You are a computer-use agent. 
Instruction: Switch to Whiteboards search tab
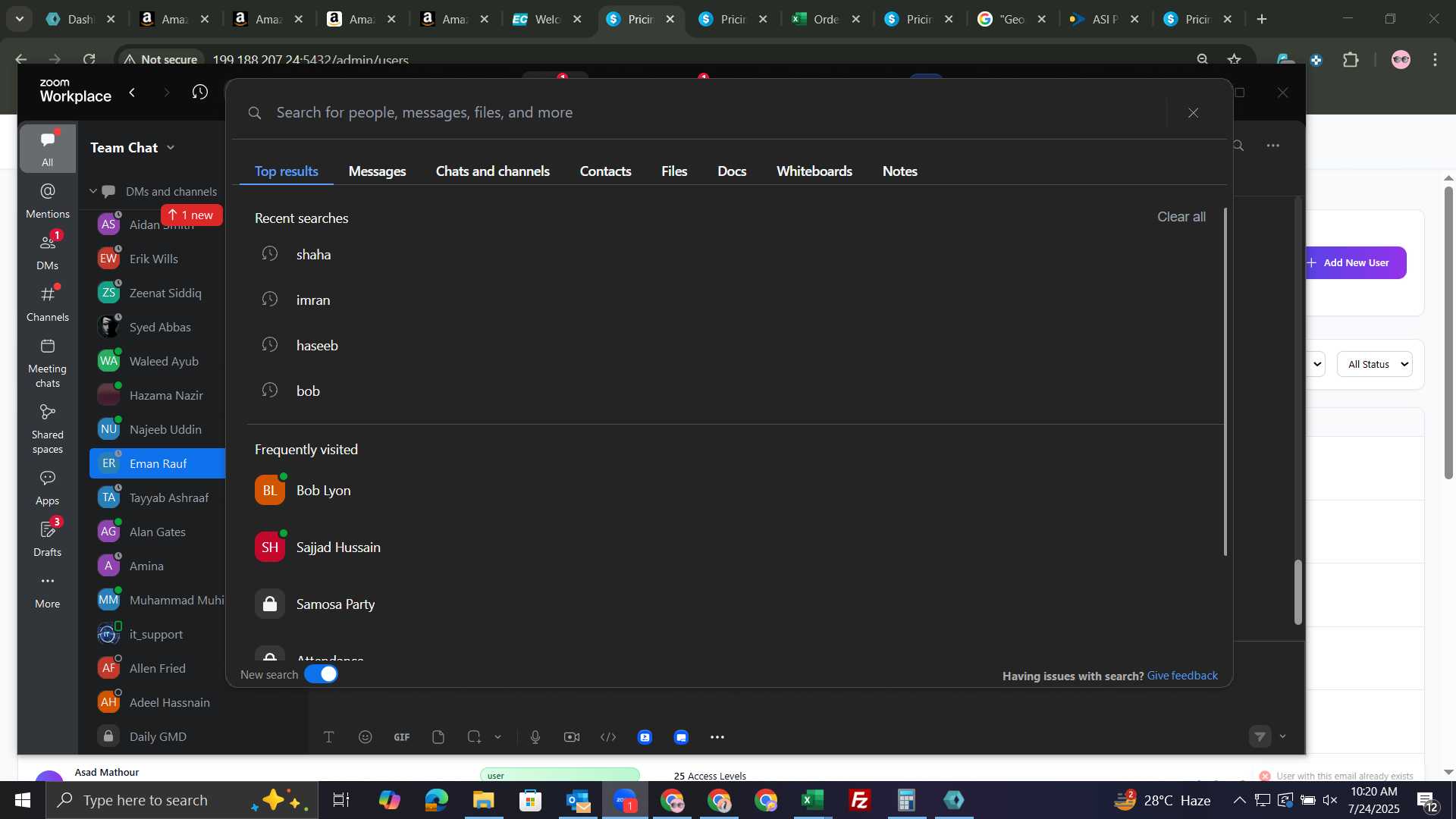[814, 171]
